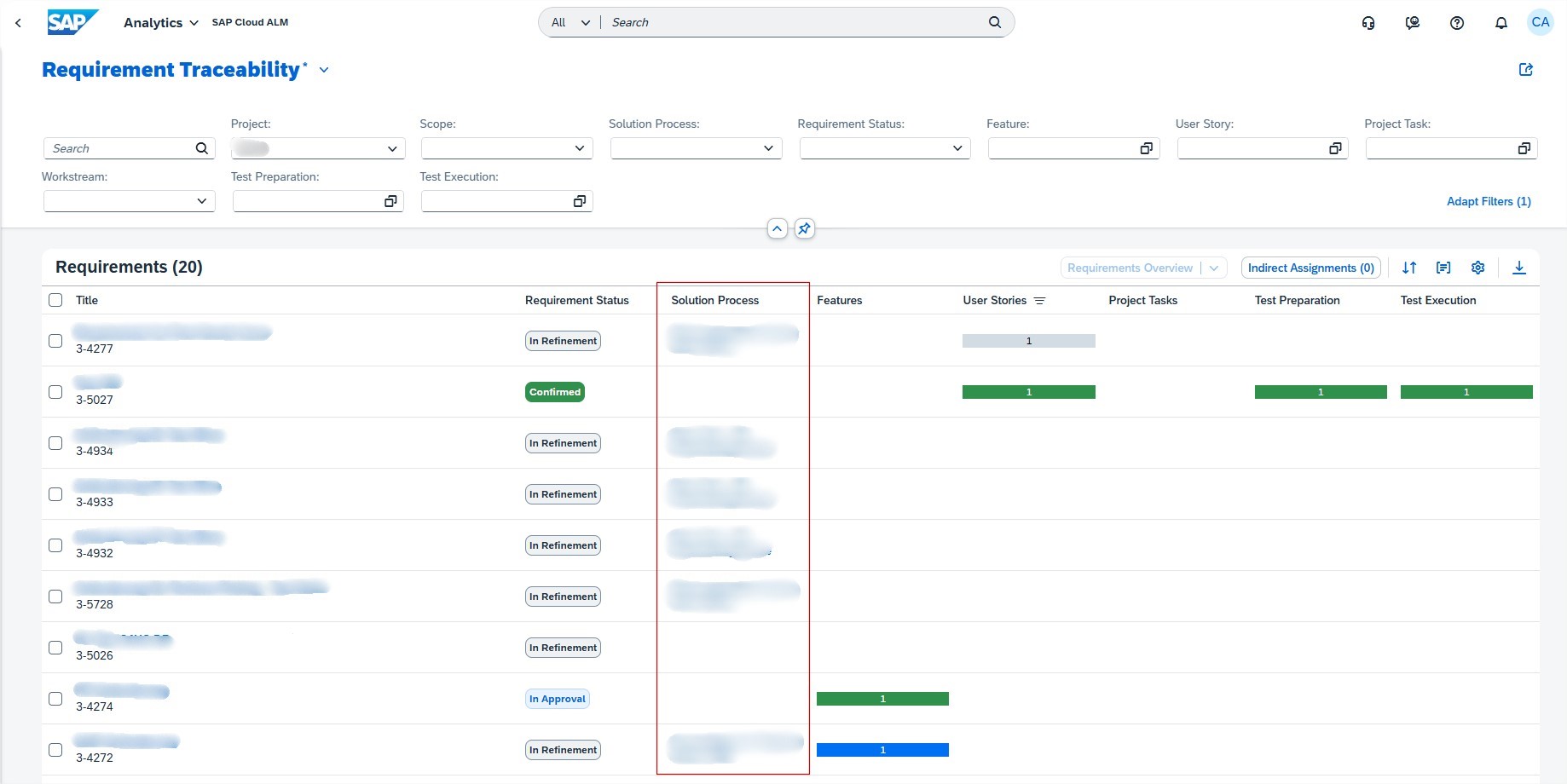Open table settings gear icon
Viewport: 1567px width, 784px height.
1477,268
